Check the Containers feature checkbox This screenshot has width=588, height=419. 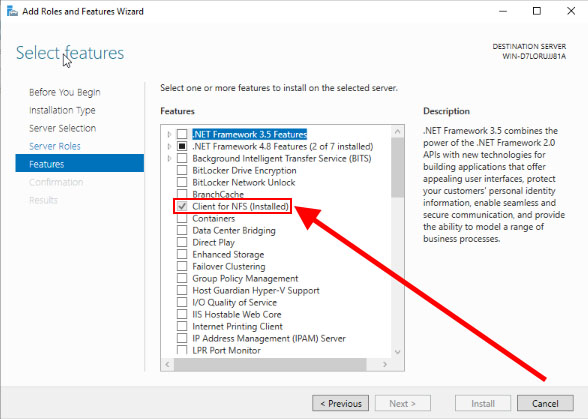182,218
